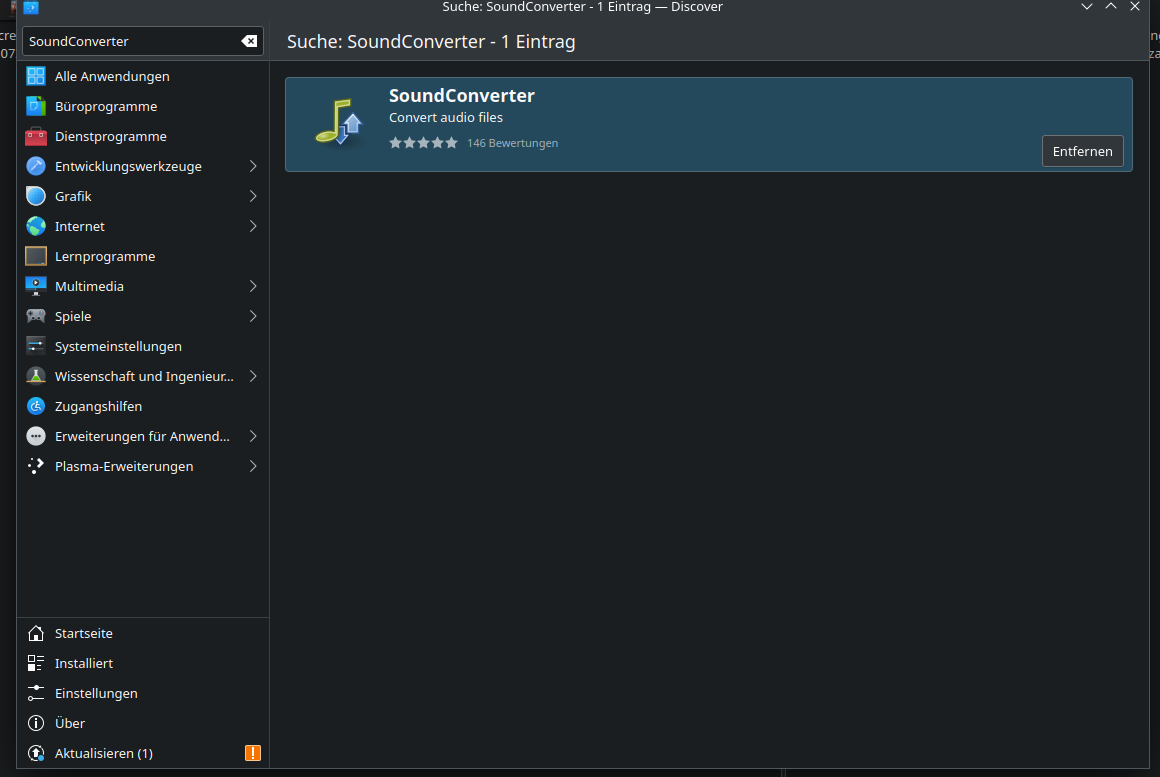Click the Plasma-Erweiterungen icon
The width and height of the screenshot is (1160, 777).
pyautogui.click(x=36, y=466)
